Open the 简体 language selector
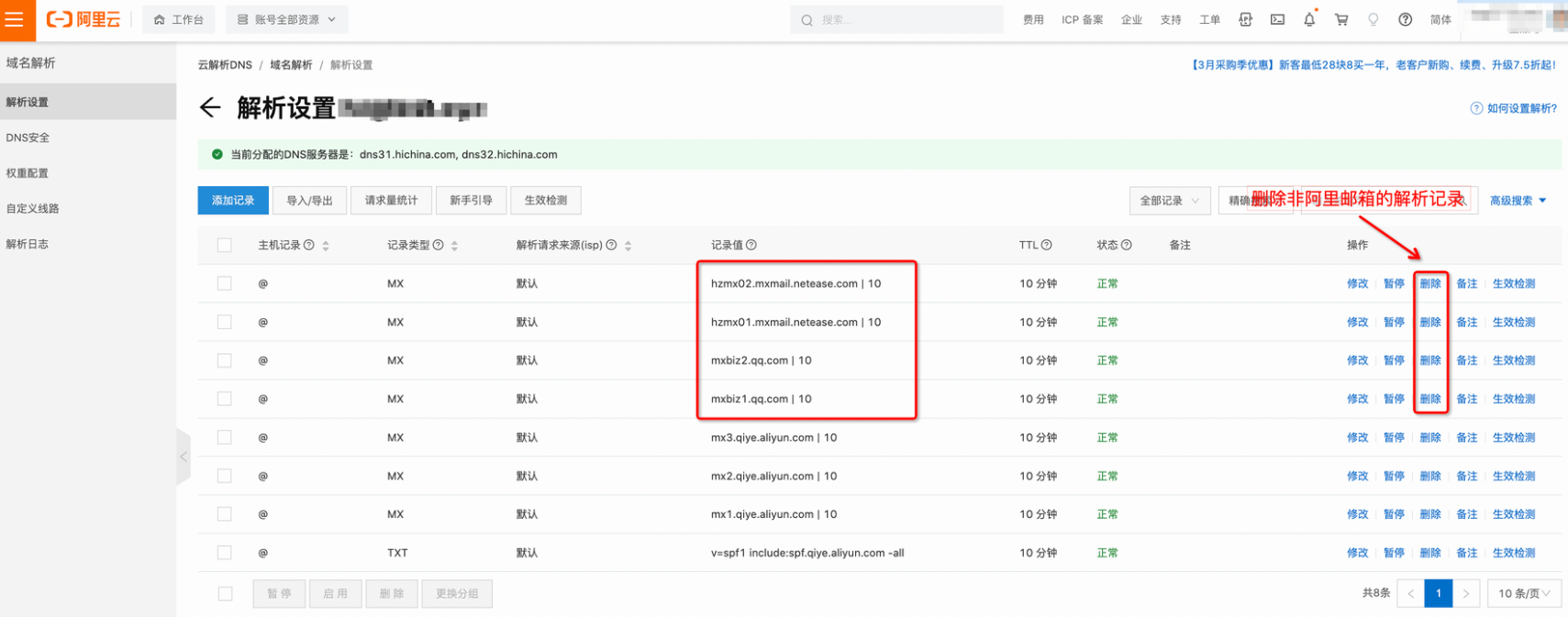The image size is (1568, 617). pyautogui.click(x=1440, y=19)
